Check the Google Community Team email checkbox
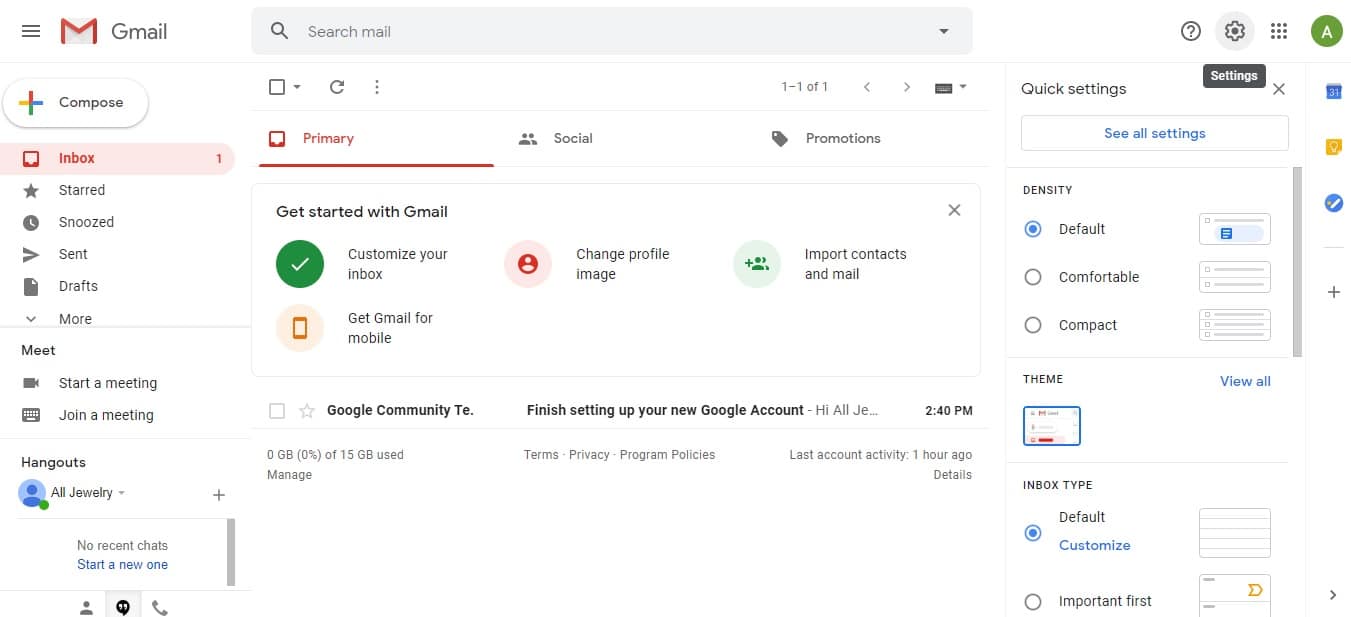Screen dimensions: 1351x617 [277, 410]
